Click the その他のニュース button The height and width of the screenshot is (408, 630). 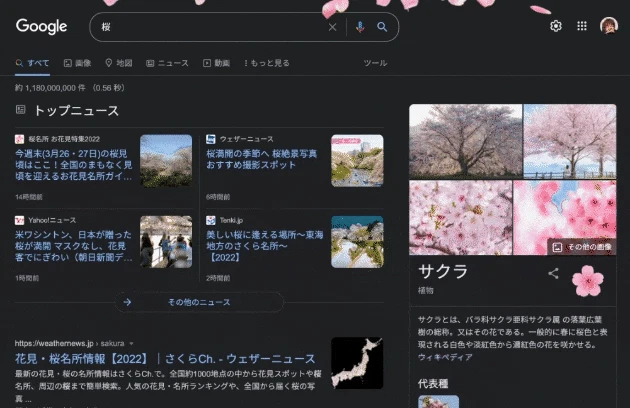(x=199, y=302)
